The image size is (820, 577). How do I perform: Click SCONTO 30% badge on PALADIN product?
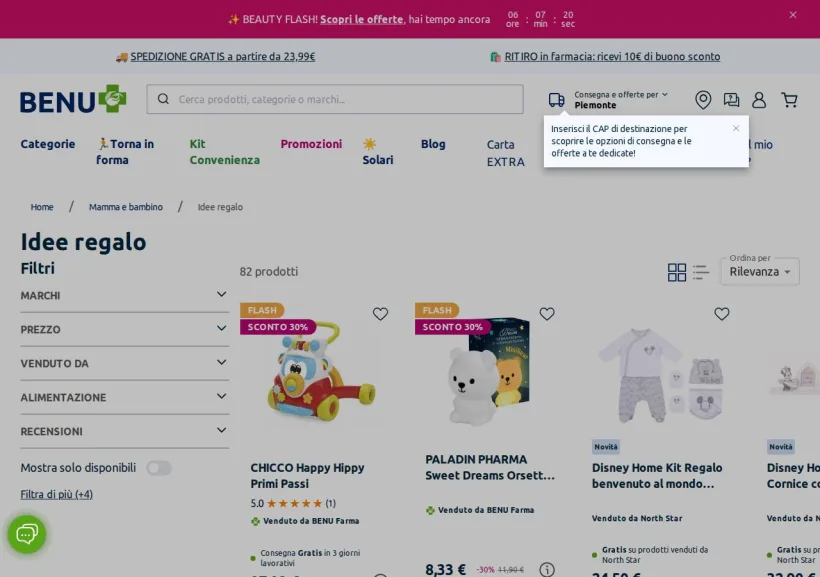452,327
